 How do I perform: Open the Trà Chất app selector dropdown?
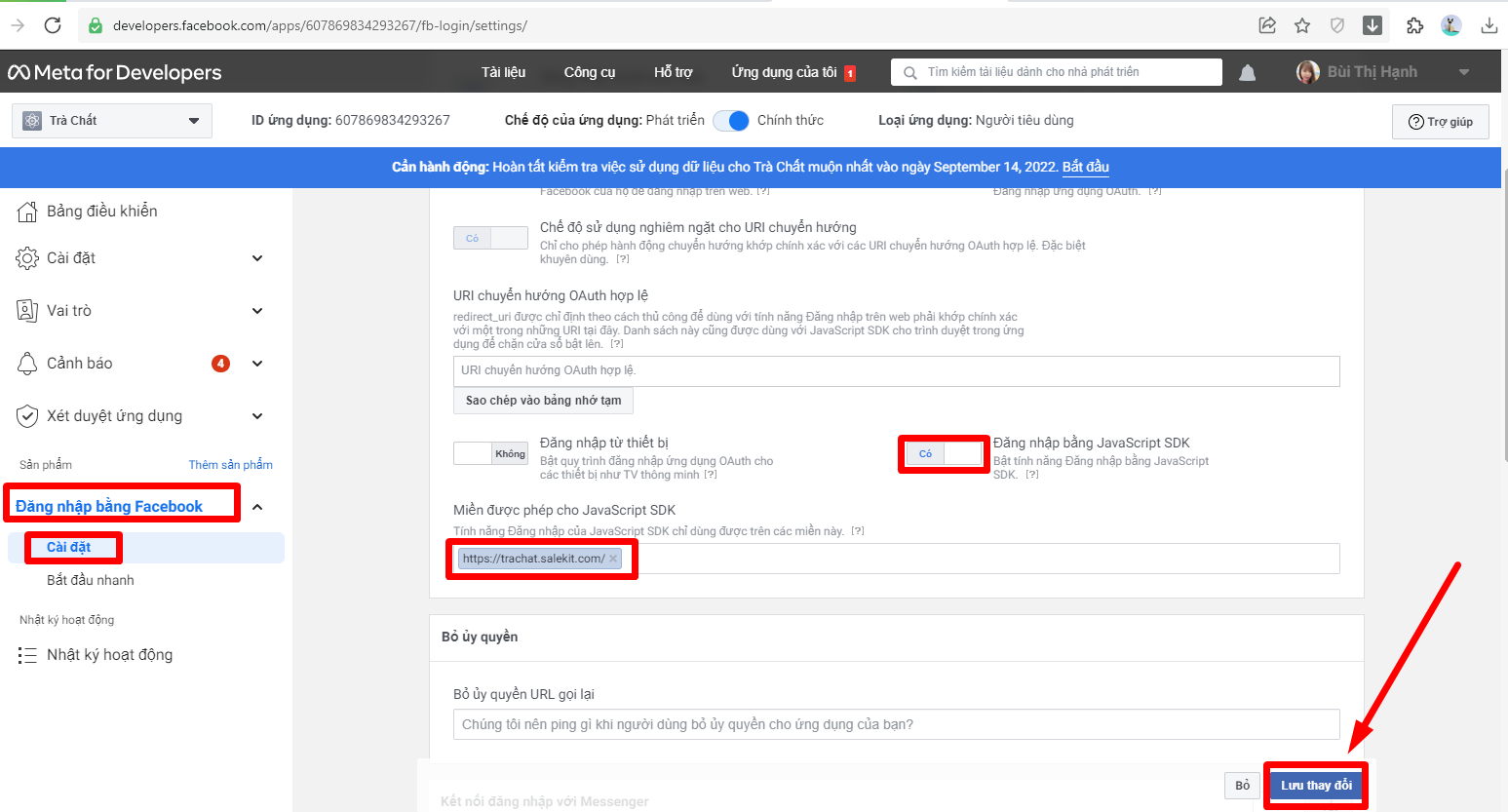112,121
